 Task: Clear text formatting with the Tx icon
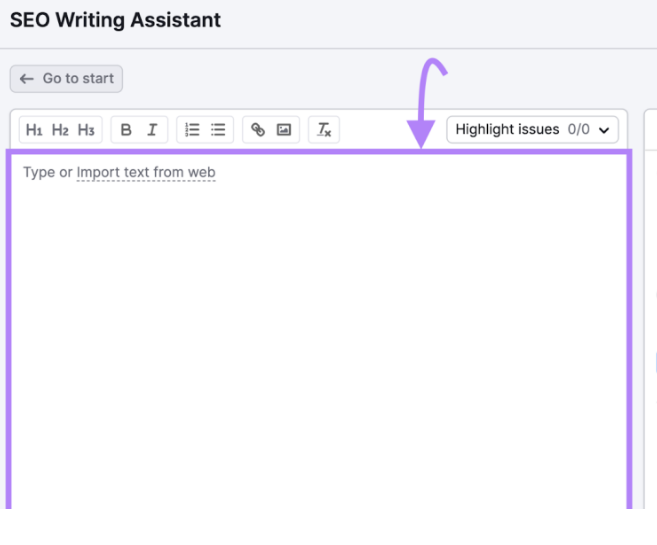coord(324,130)
